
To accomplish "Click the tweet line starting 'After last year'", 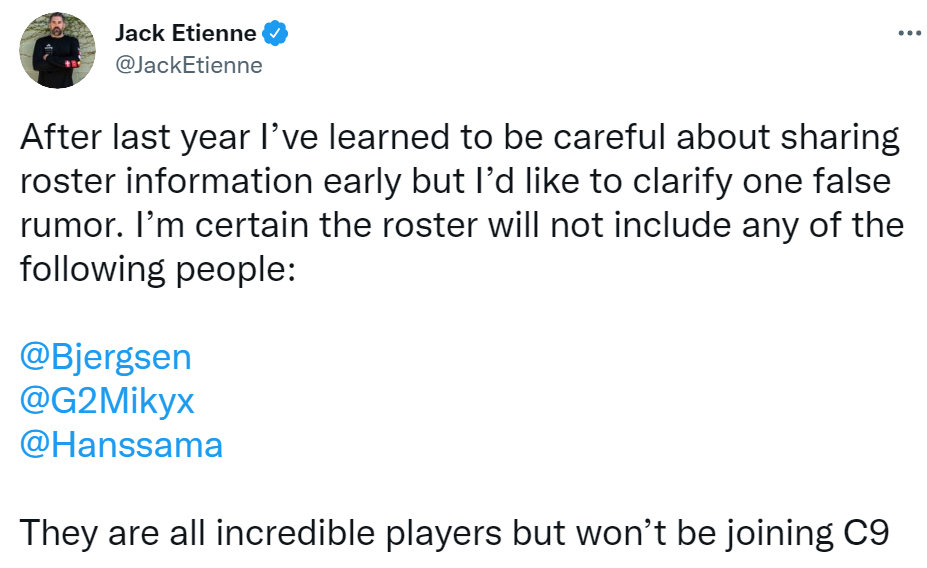I will pyautogui.click(x=460, y=138).
